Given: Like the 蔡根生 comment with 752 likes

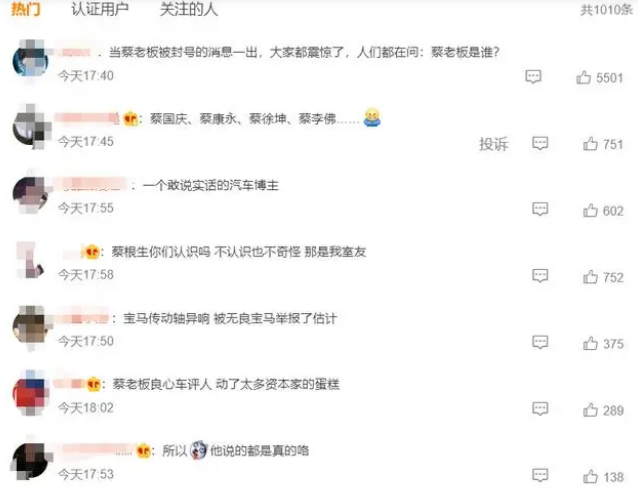Looking at the screenshot, I should point(590,277).
